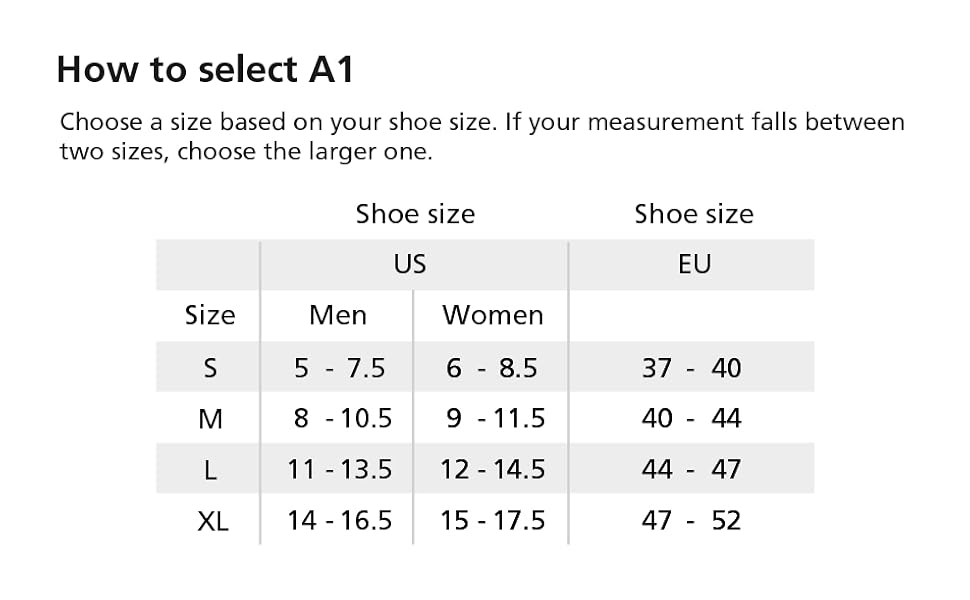
Task: Click EU size 40 - 44 cell
Action: point(692,419)
